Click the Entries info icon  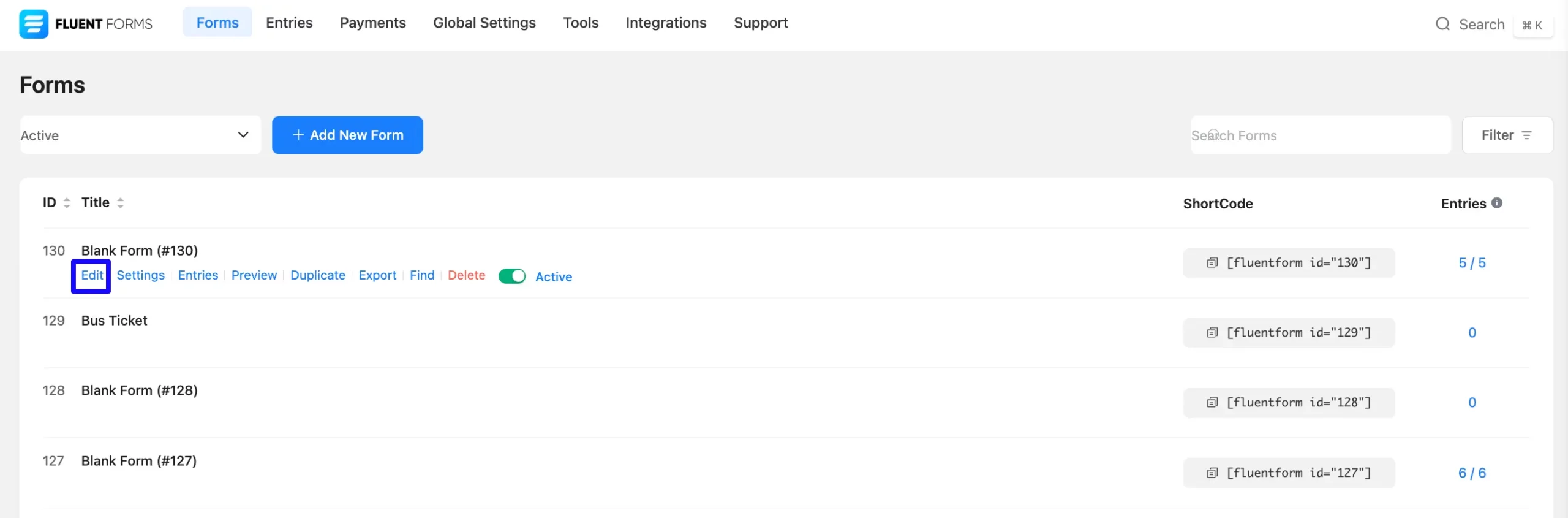click(x=1497, y=203)
